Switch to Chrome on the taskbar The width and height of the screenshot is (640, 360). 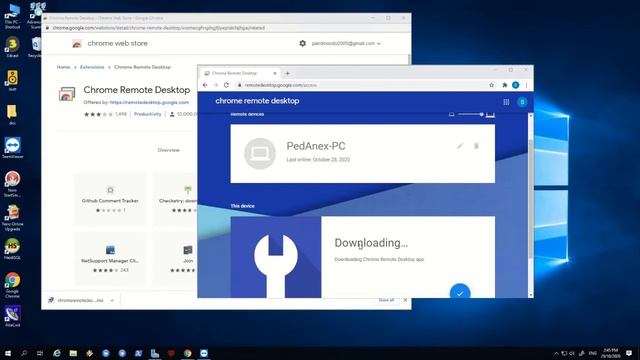click(x=187, y=353)
